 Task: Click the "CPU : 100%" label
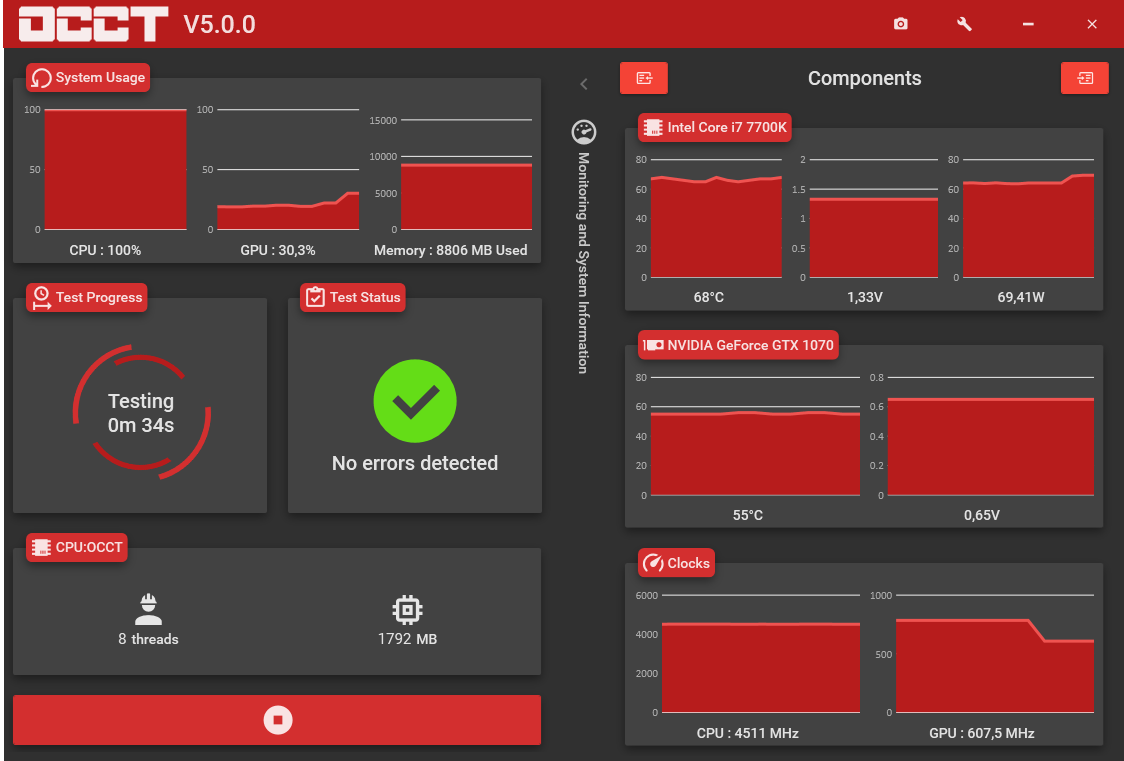[105, 250]
